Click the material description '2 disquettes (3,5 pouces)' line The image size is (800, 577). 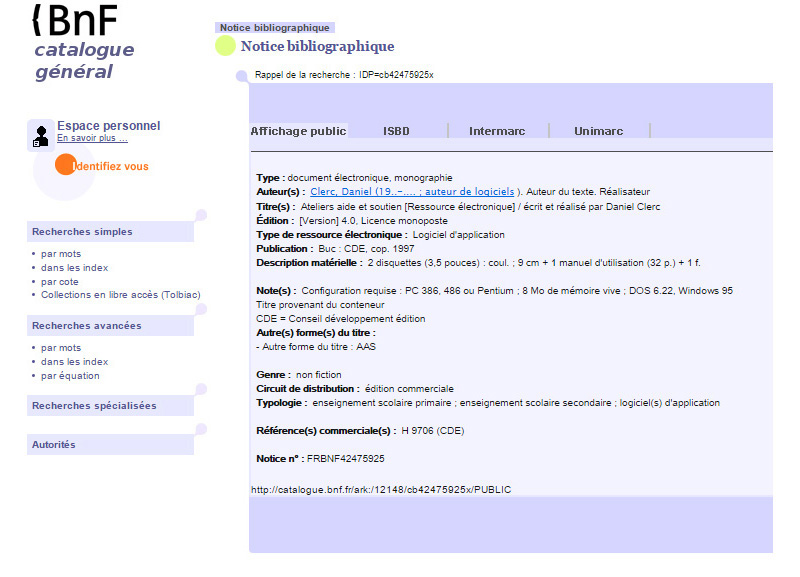(x=534, y=263)
